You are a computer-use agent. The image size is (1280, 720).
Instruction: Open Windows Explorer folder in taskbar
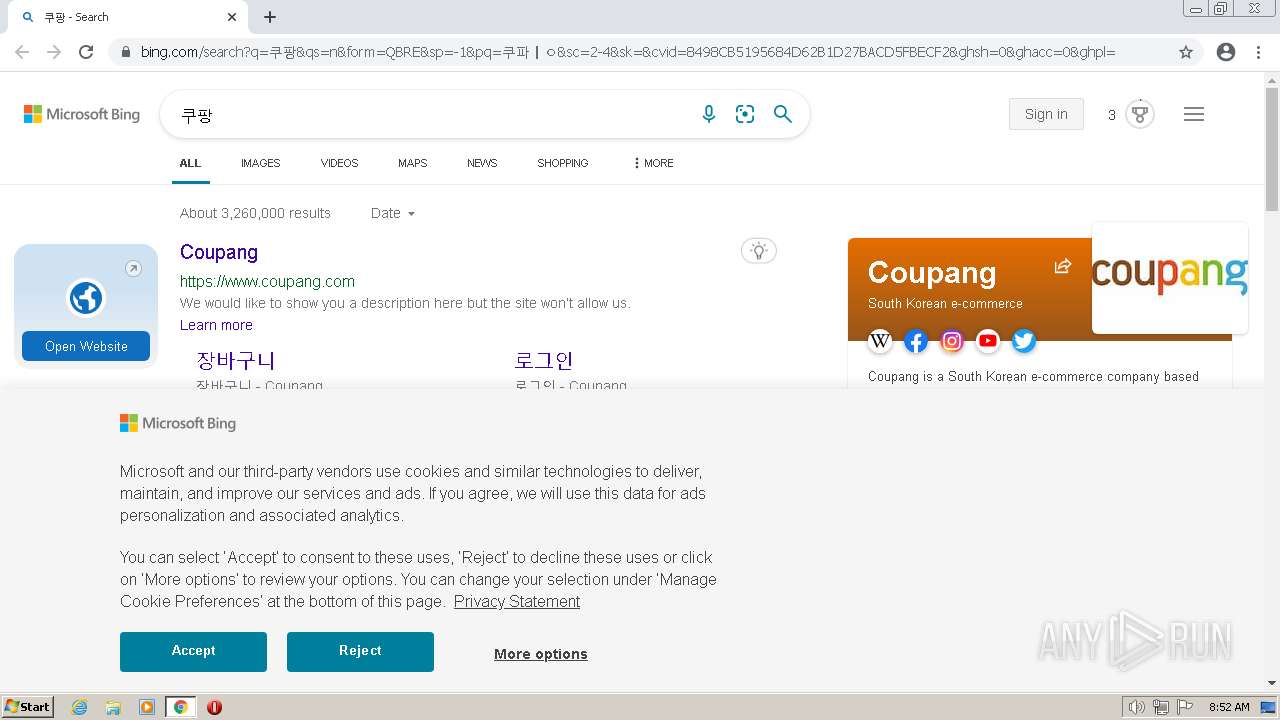pos(113,707)
